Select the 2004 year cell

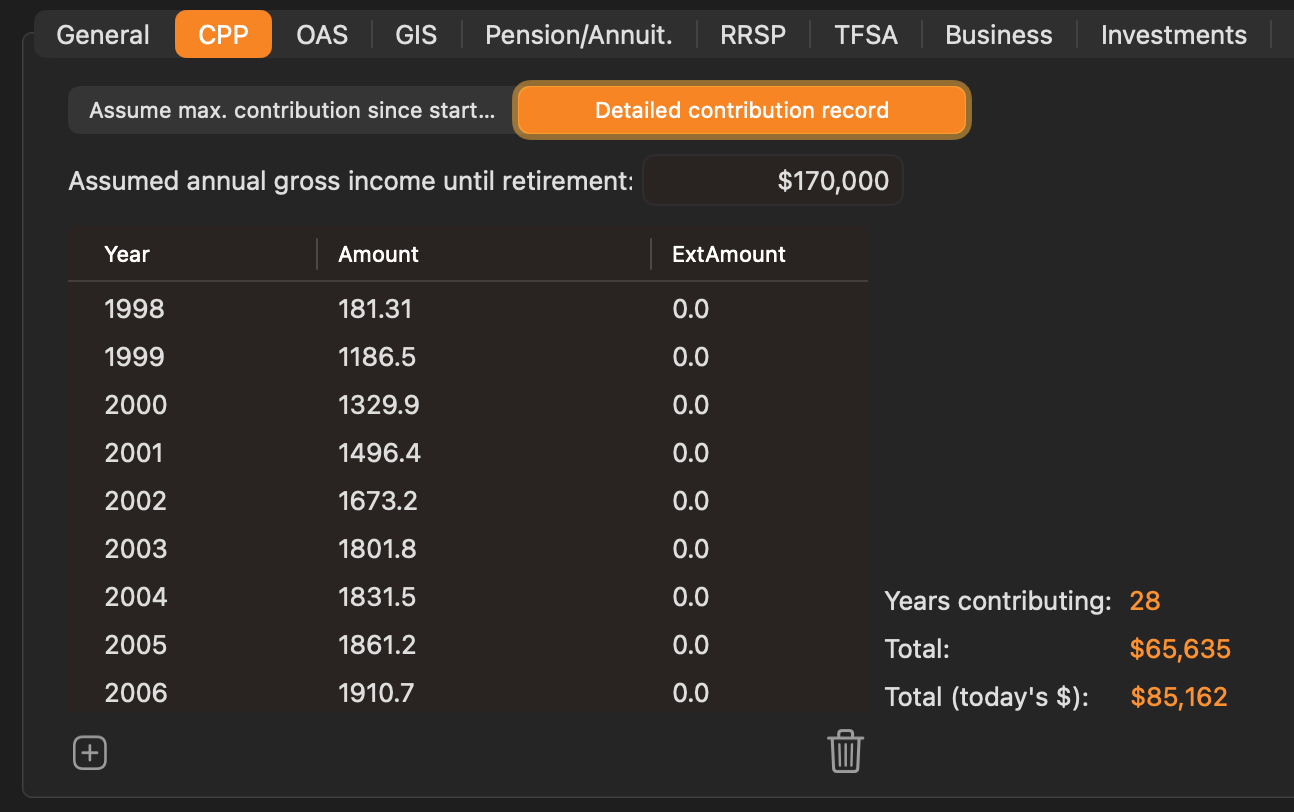(136, 597)
